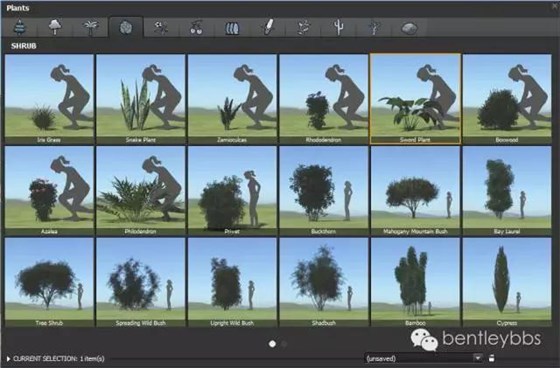Select the Boxwood shrub thumbnail
Image resolution: width=560 pixels, height=368 pixels.
point(507,99)
